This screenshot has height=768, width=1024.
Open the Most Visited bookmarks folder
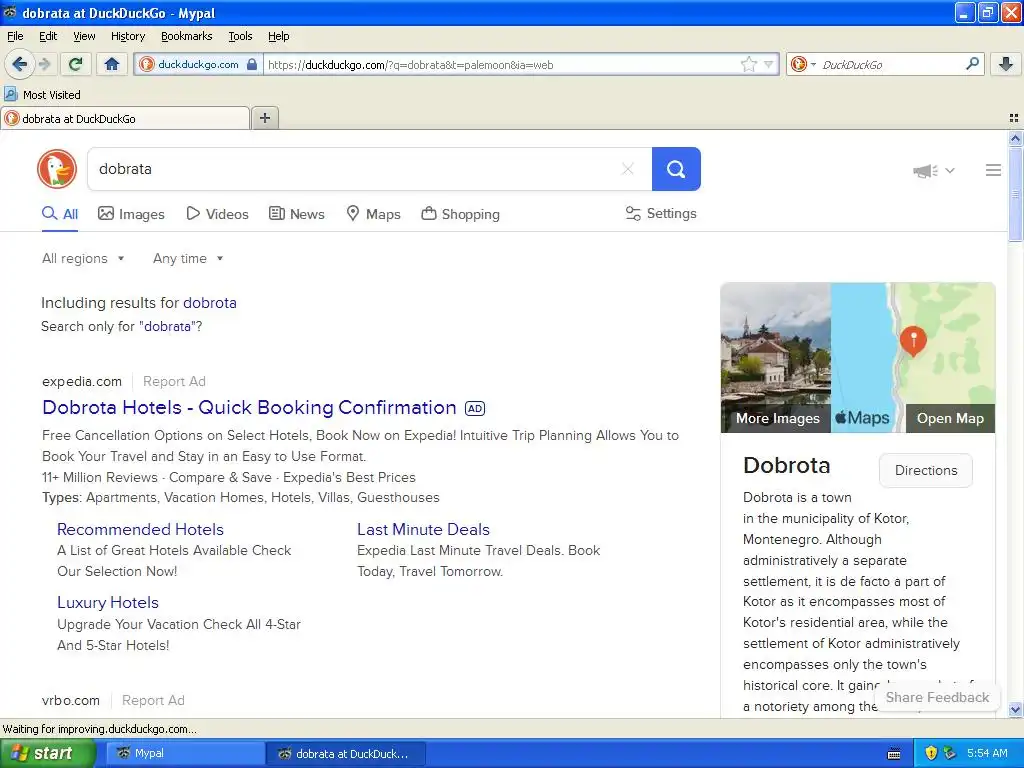pos(43,95)
